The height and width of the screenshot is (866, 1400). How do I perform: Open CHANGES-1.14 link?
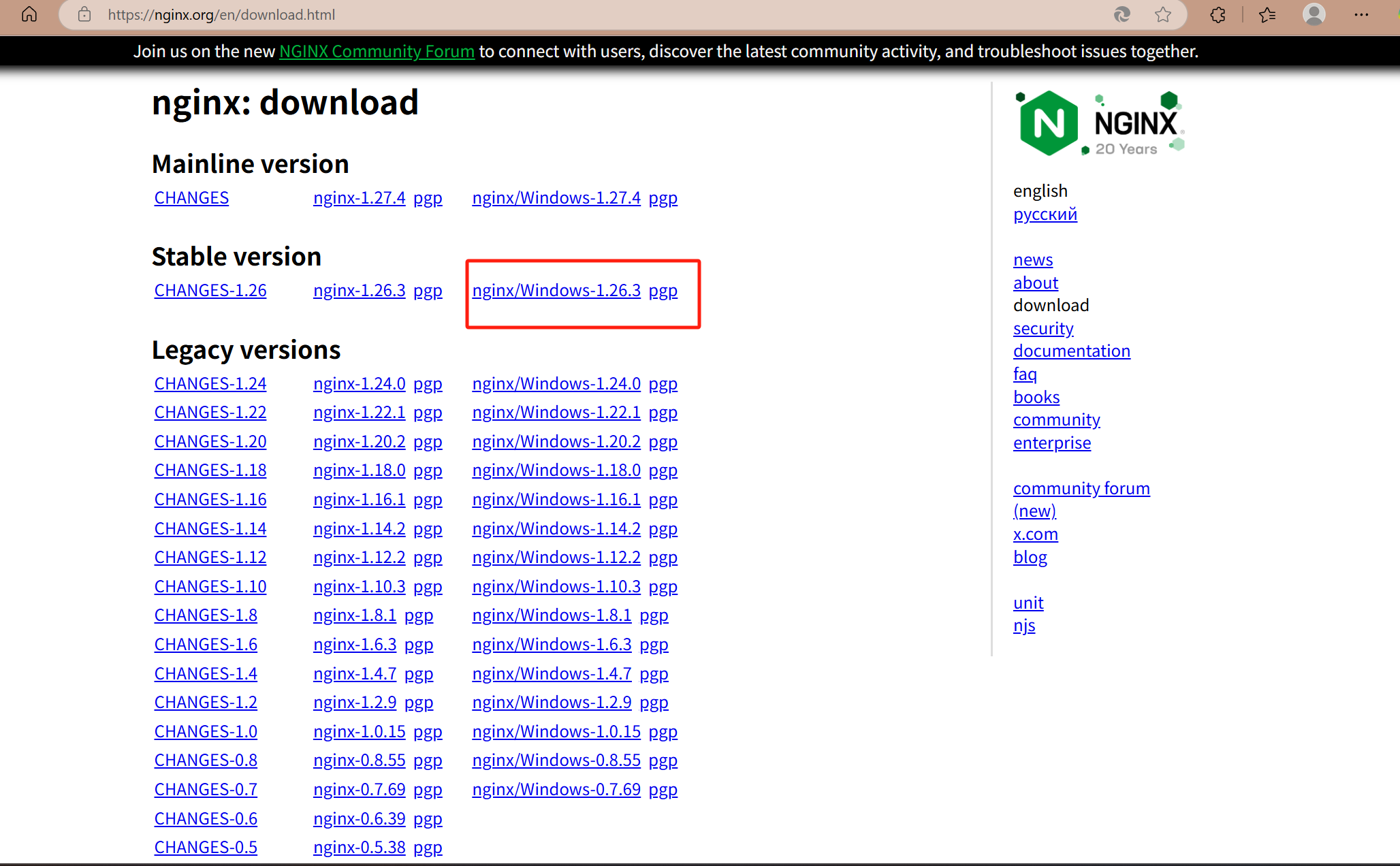click(x=210, y=528)
